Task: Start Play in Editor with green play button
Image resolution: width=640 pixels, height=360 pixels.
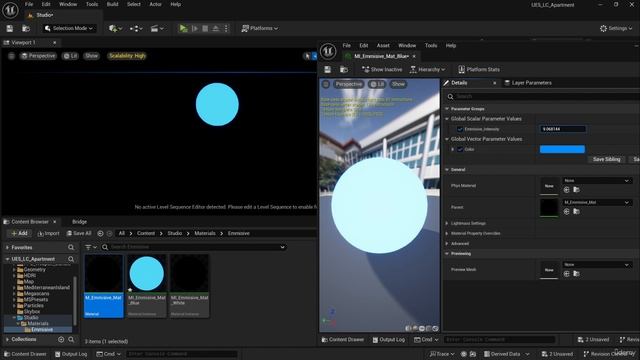Action: [183, 28]
